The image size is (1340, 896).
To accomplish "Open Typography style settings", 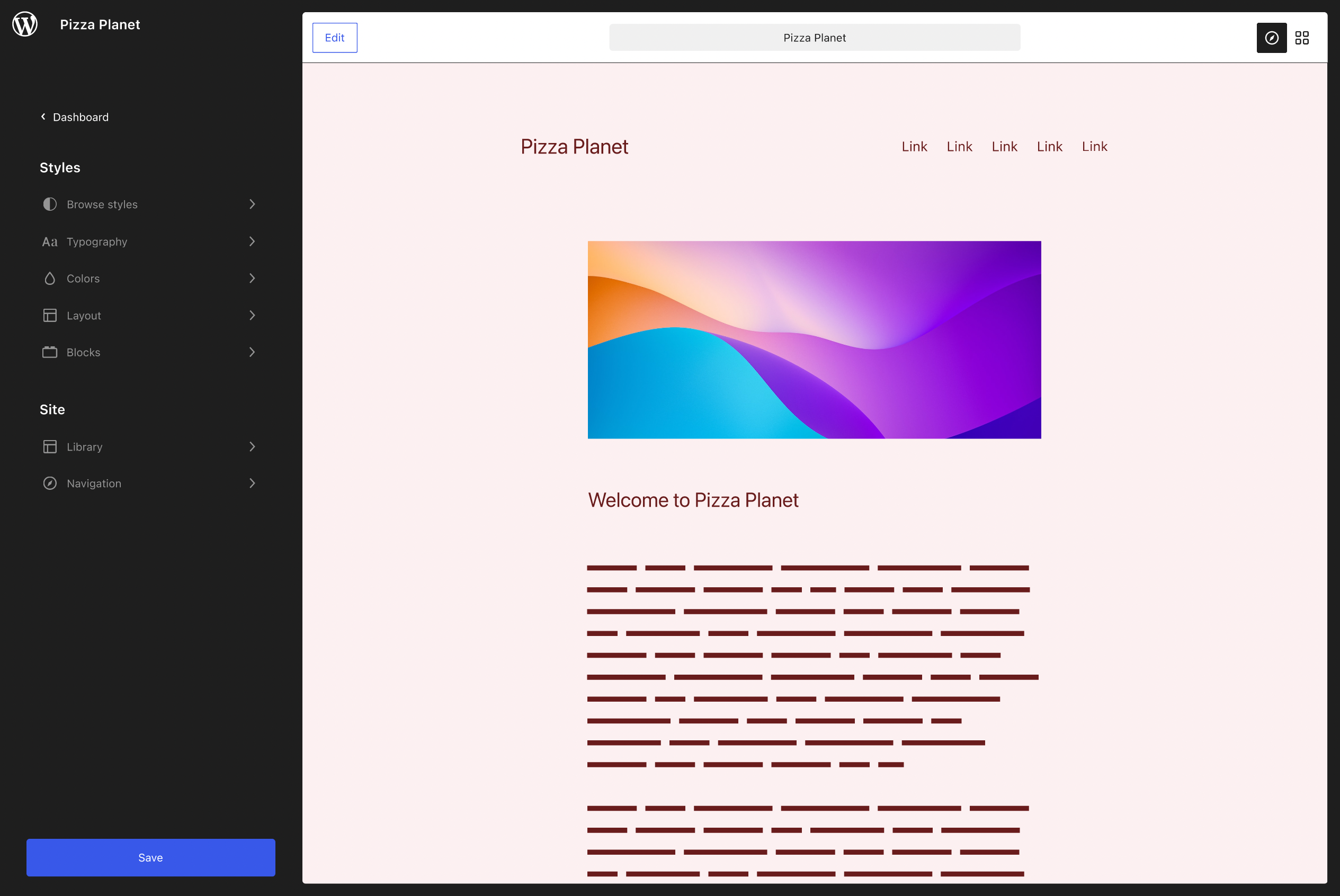I will pyautogui.click(x=96, y=241).
